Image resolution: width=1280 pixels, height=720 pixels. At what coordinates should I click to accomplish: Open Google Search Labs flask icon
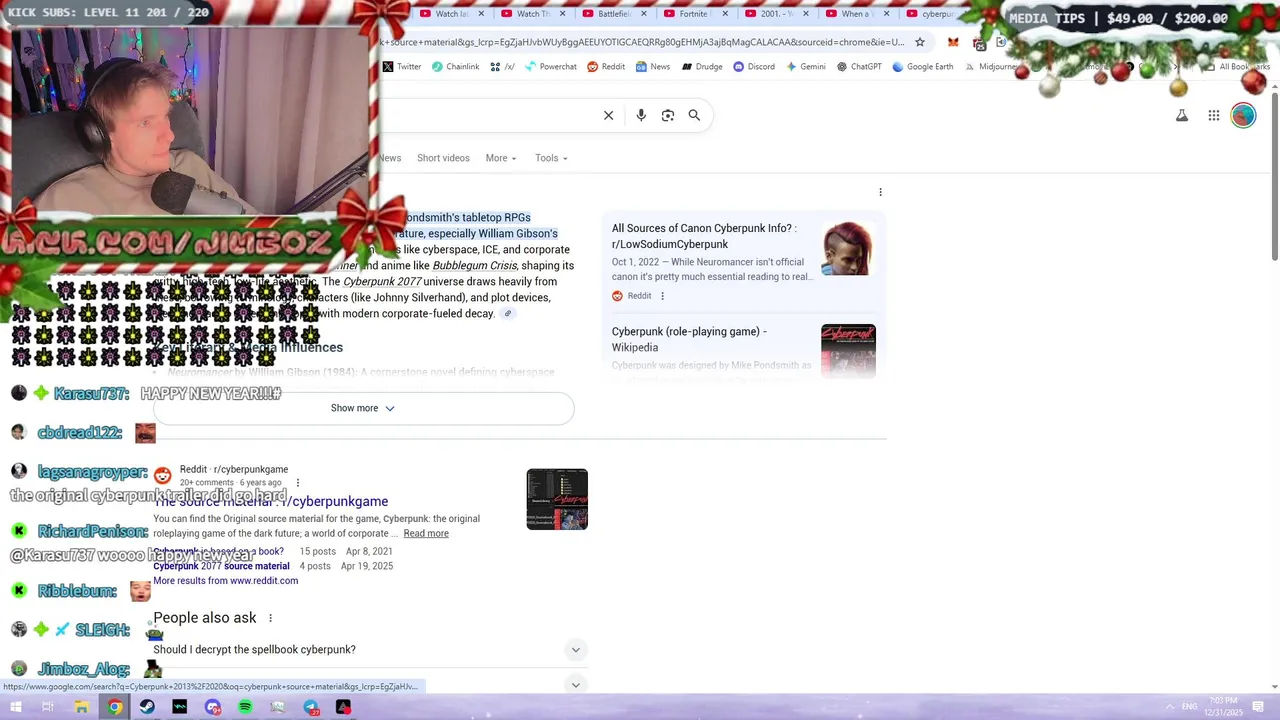click(1182, 116)
